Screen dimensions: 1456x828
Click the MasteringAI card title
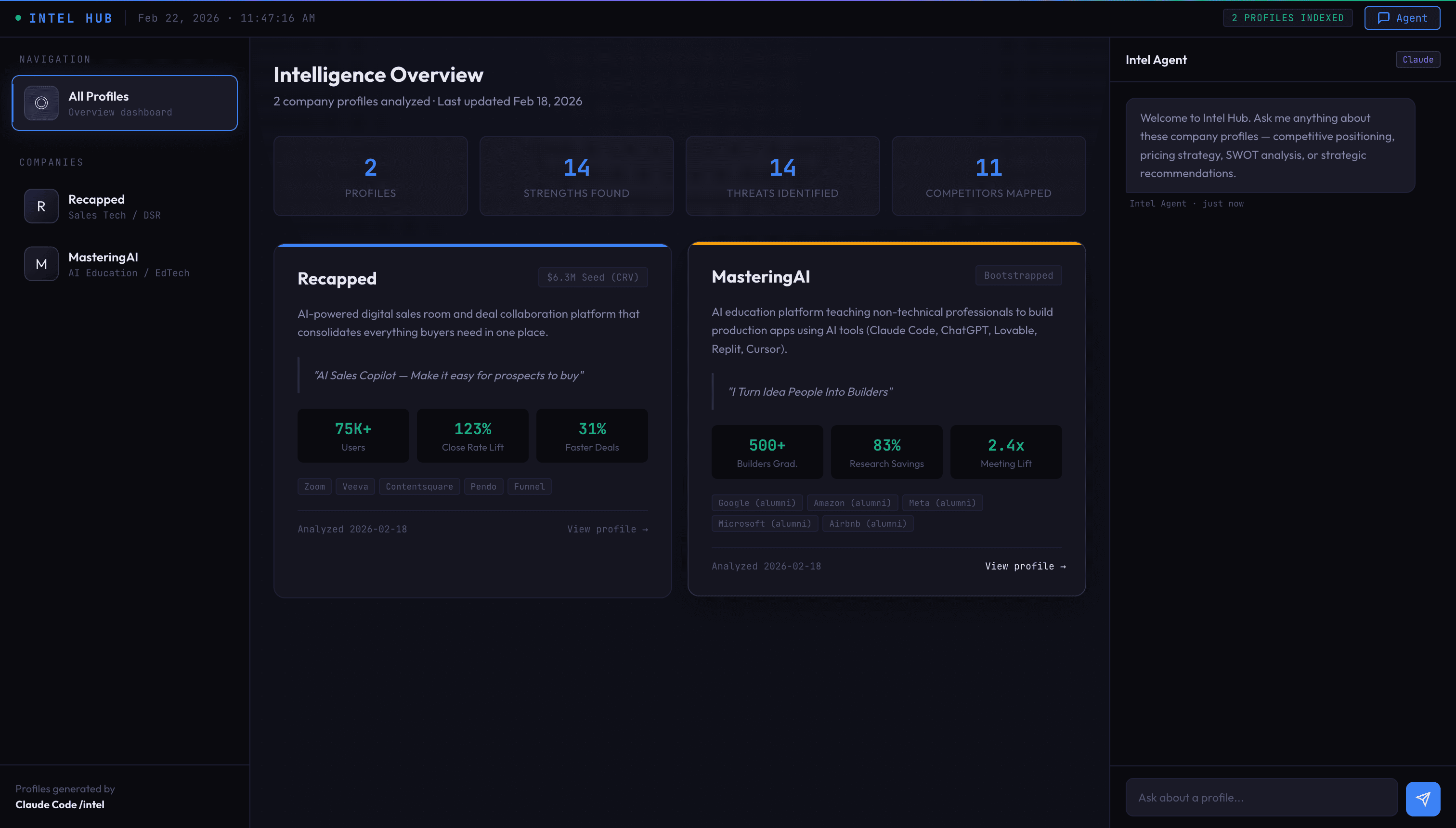pos(760,277)
